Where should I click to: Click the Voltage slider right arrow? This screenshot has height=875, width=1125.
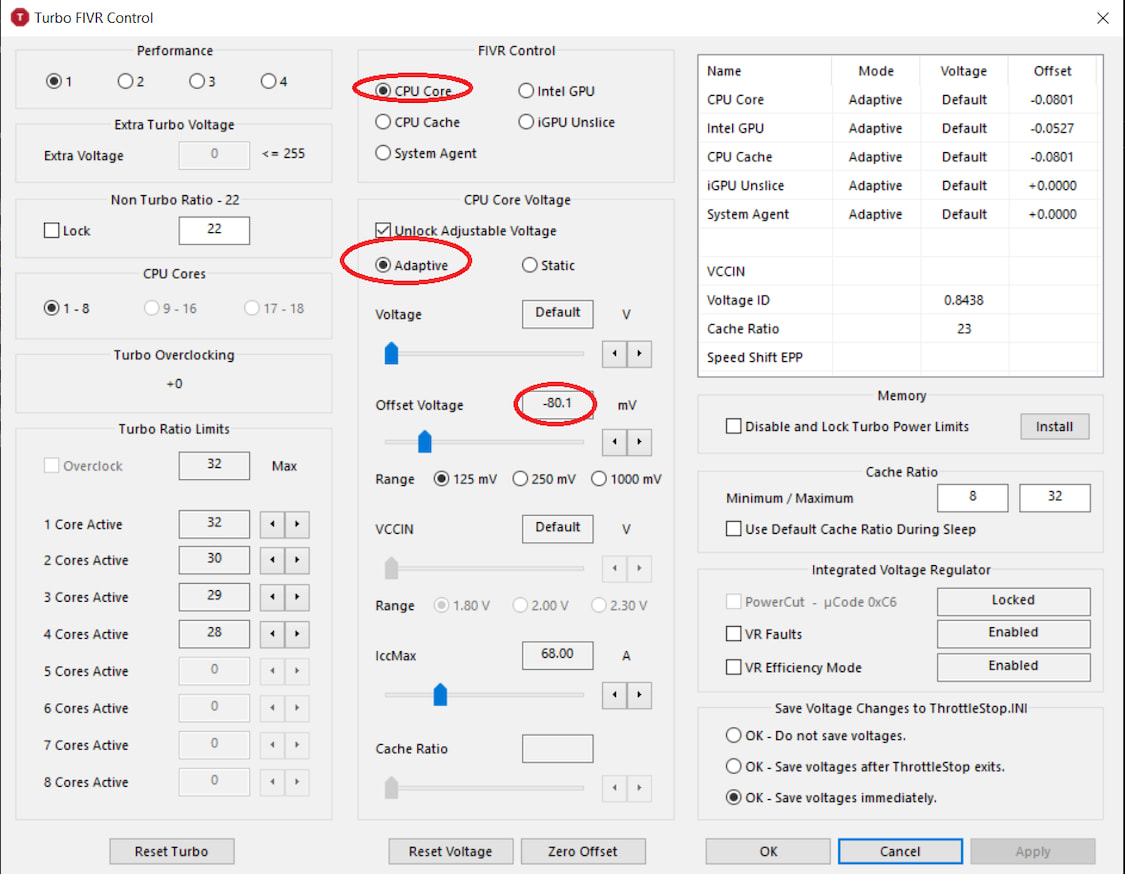click(639, 354)
